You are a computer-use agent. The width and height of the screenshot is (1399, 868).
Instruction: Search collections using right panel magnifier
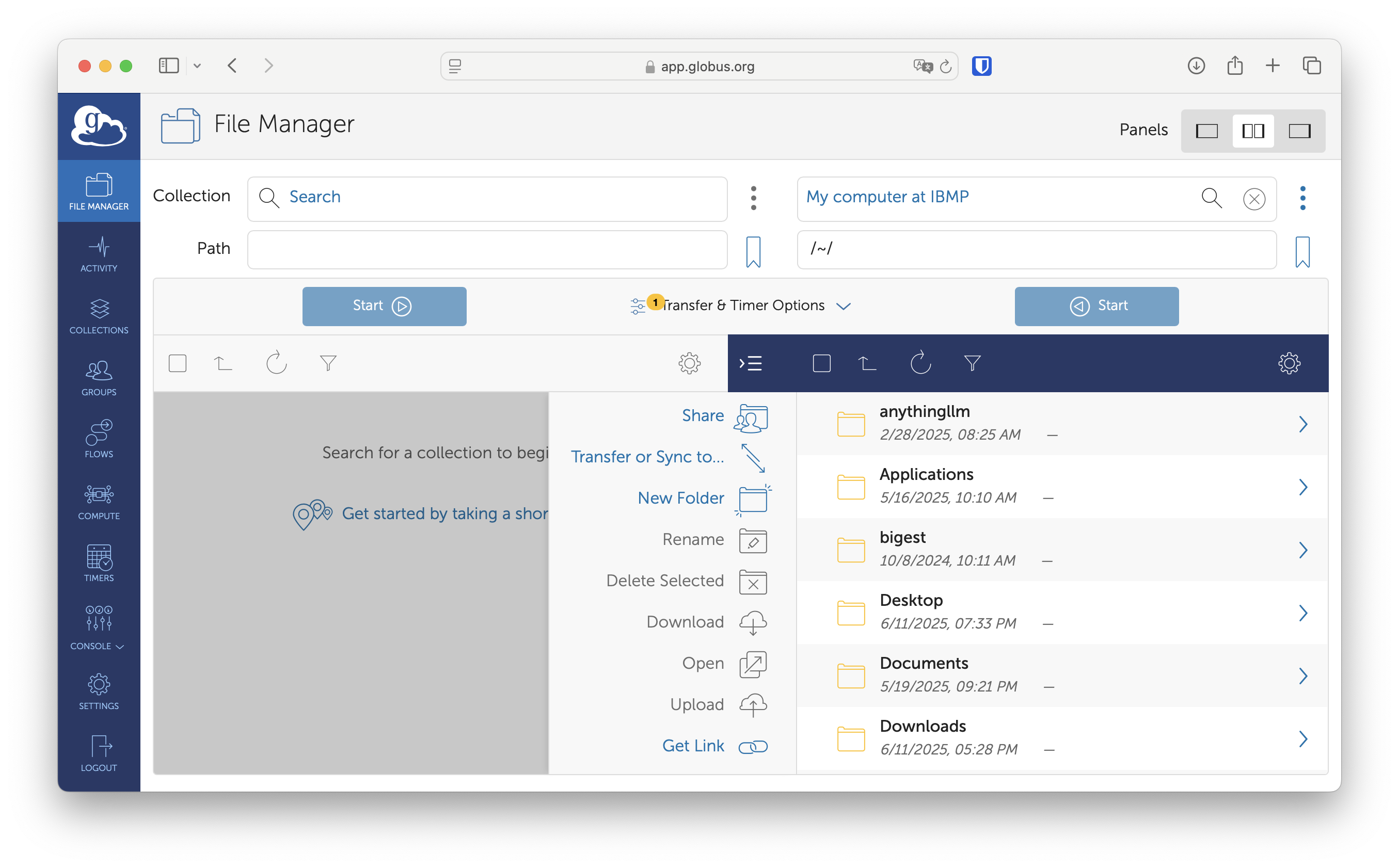click(1211, 198)
